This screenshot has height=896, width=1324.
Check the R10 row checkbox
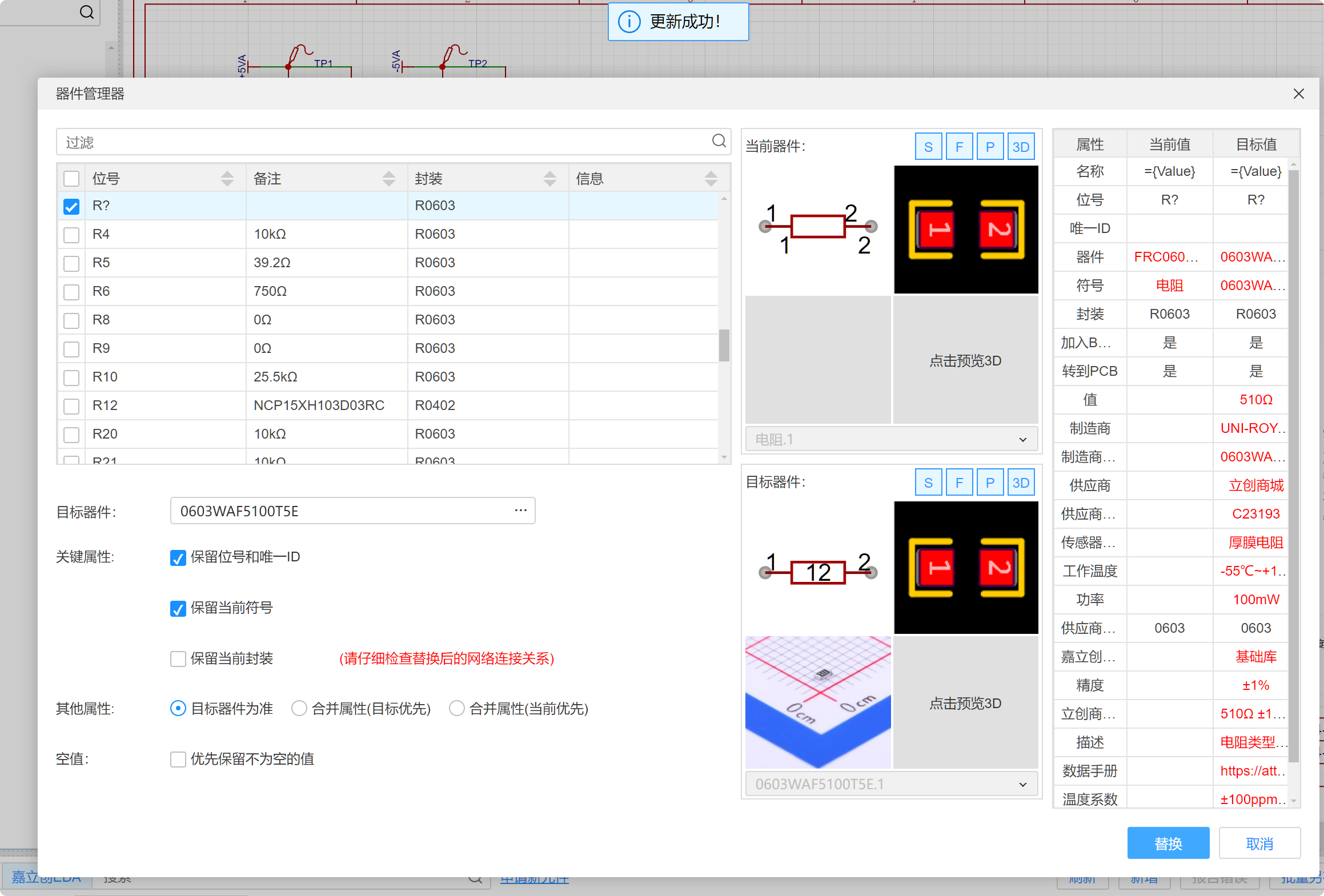pos(71,377)
